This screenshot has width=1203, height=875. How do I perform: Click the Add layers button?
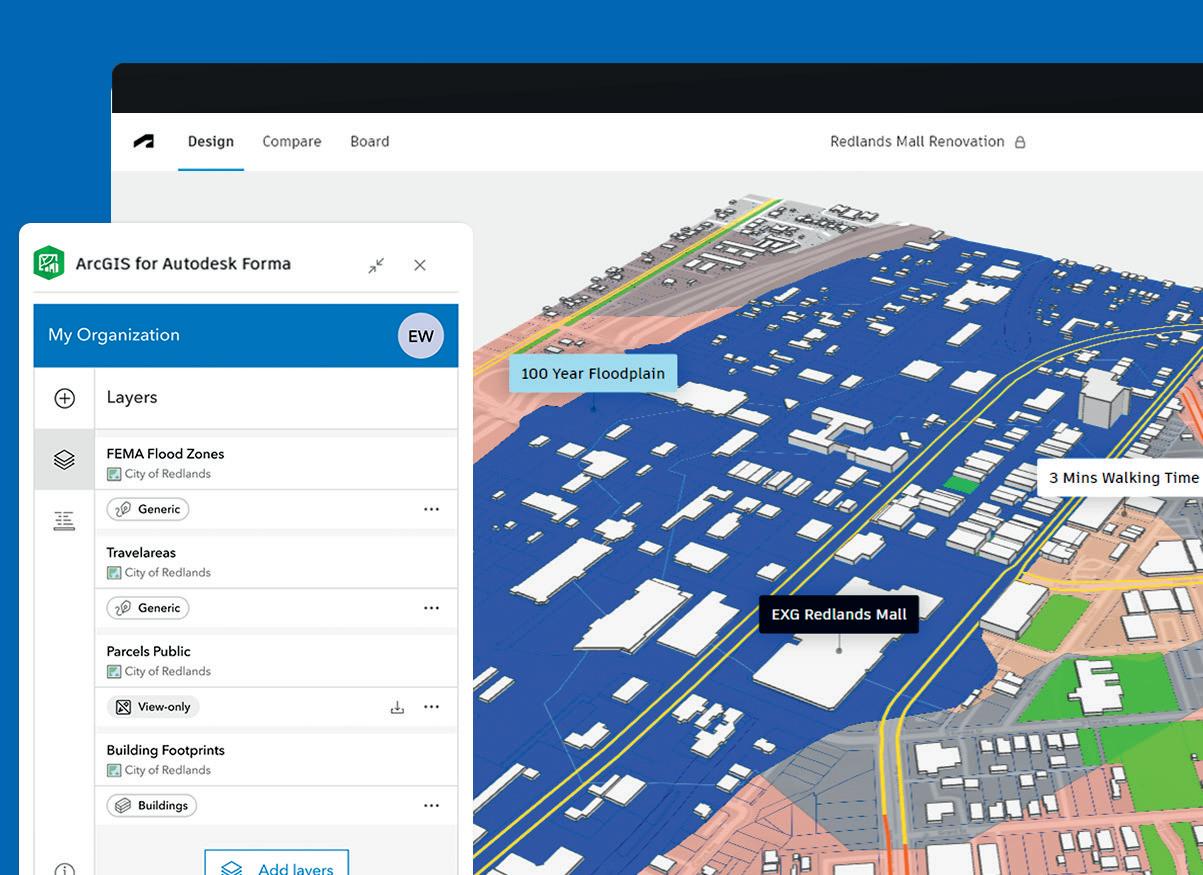[x=277, y=865]
